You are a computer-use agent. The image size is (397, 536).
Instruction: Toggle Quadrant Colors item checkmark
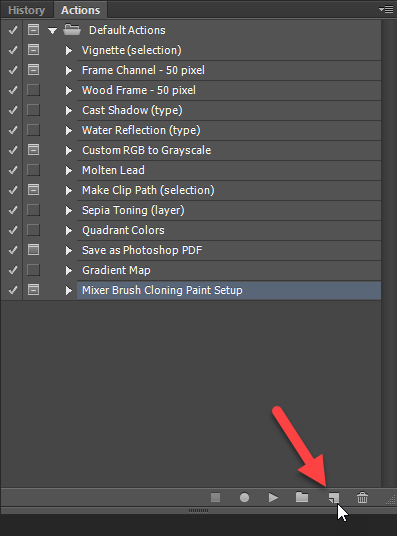click(13, 230)
